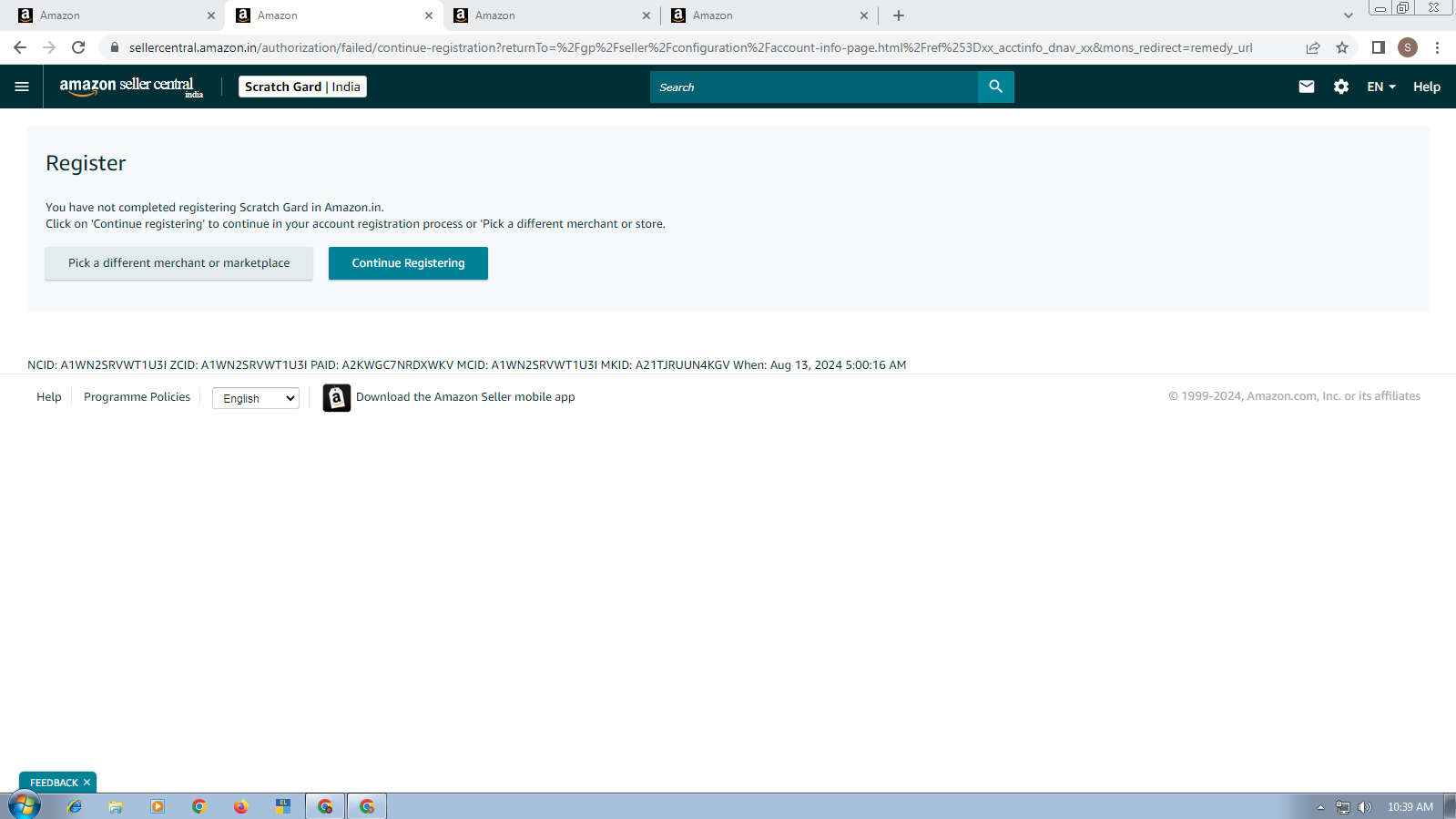Close the fourth Amazon tab
The height and width of the screenshot is (819, 1456).
pos(864,15)
